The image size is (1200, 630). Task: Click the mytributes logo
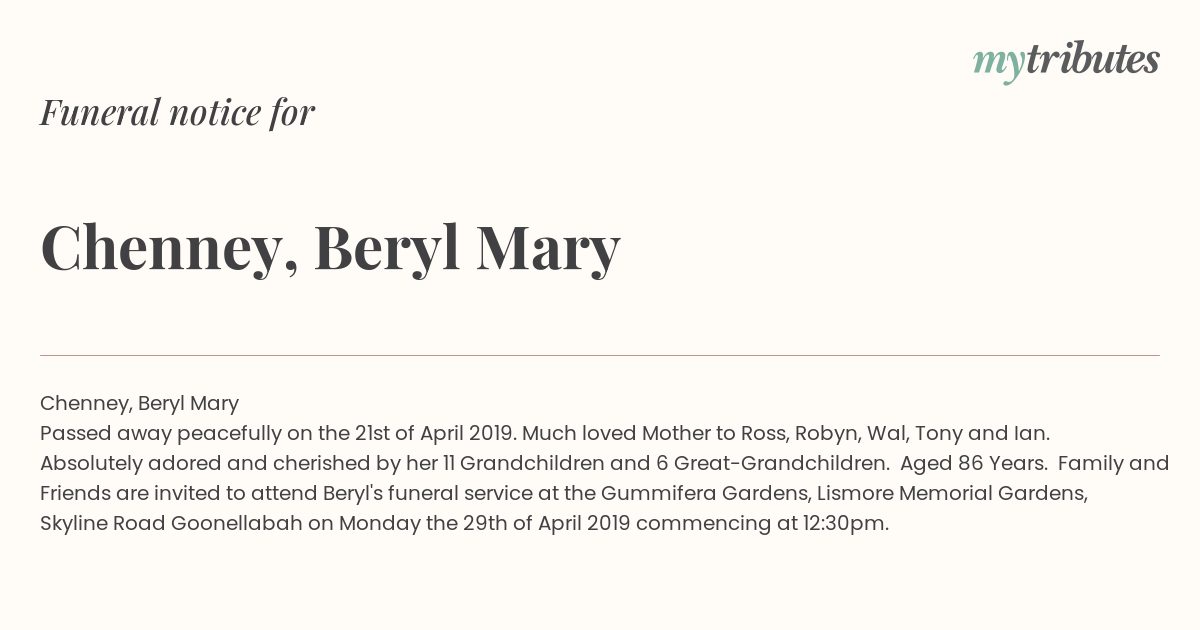click(1066, 61)
